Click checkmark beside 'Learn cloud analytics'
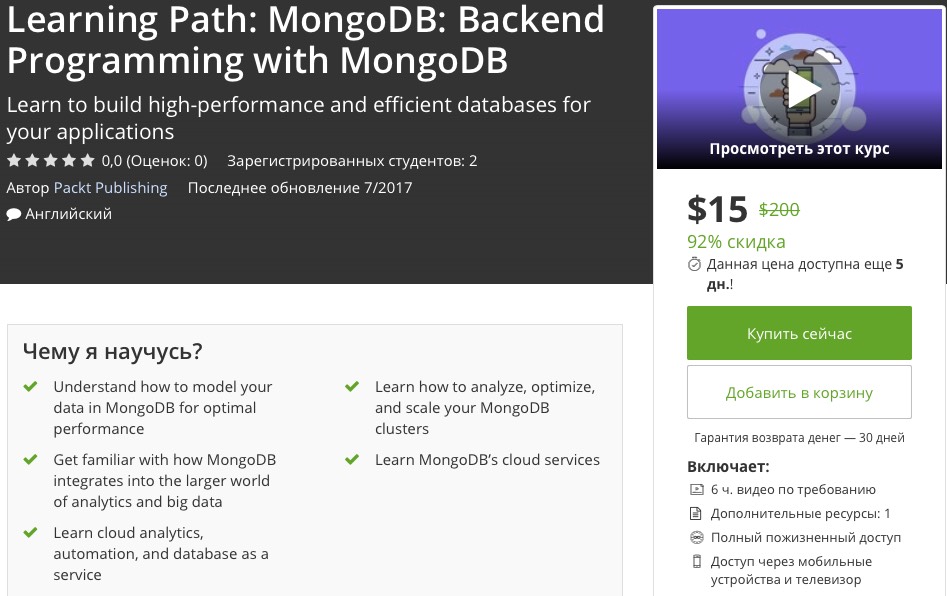Image resolution: width=947 pixels, height=596 pixels. [31, 532]
